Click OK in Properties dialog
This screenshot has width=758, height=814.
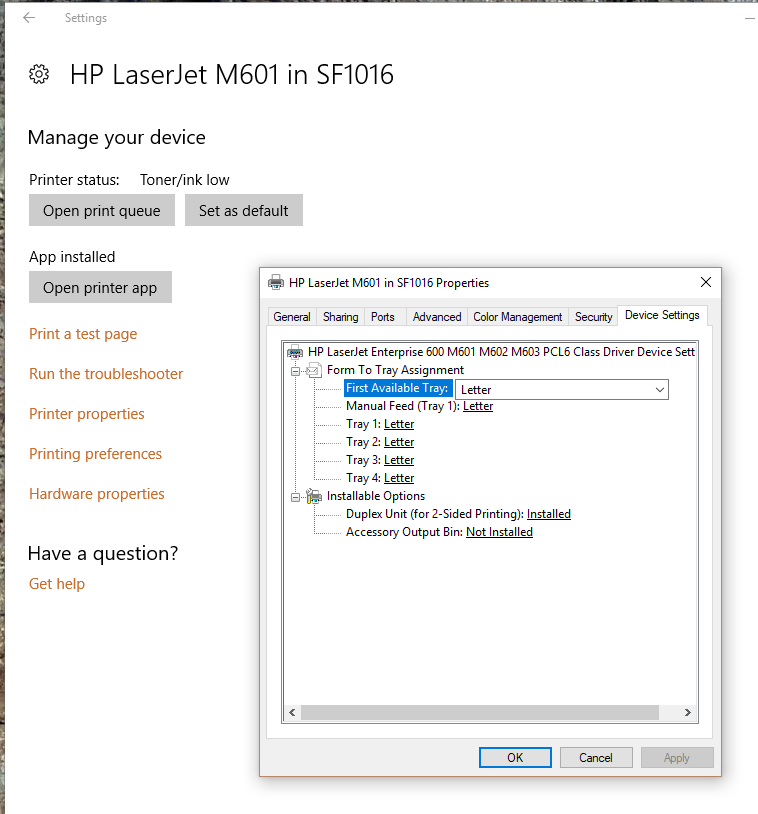tap(515, 757)
